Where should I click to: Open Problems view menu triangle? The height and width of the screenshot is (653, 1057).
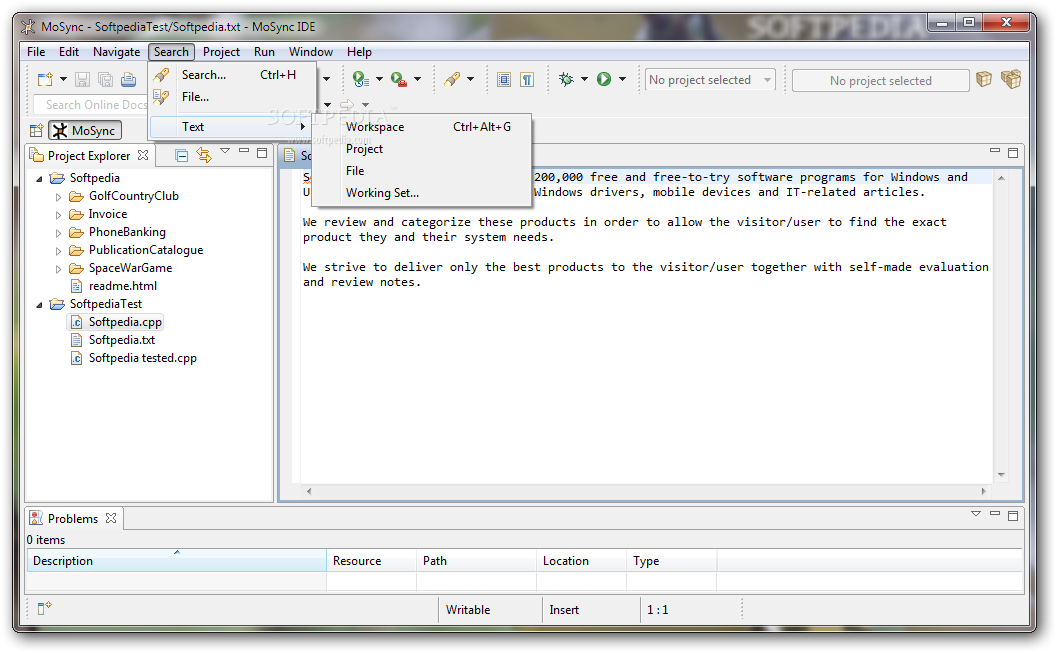pos(975,514)
